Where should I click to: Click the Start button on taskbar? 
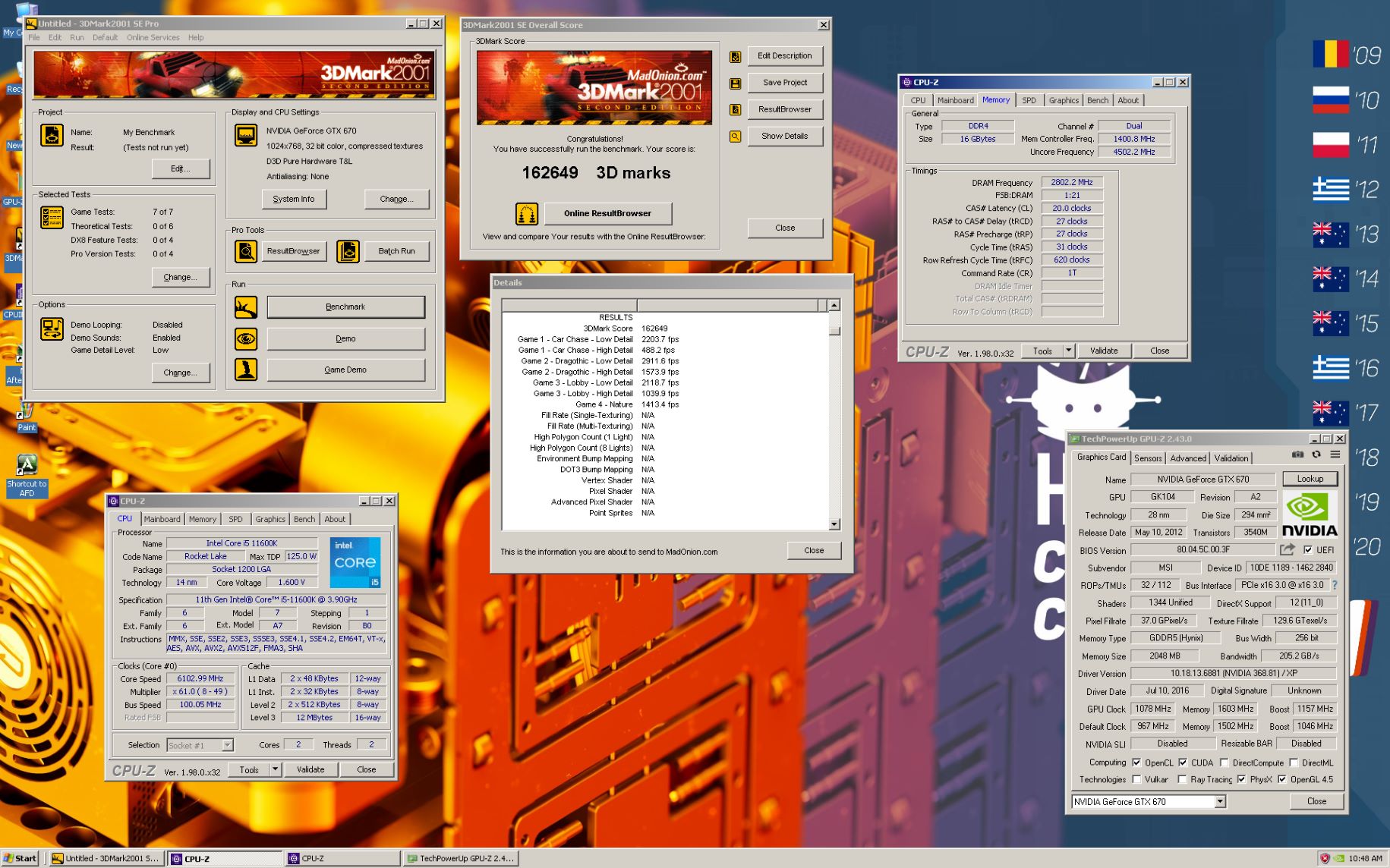tap(20, 858)
